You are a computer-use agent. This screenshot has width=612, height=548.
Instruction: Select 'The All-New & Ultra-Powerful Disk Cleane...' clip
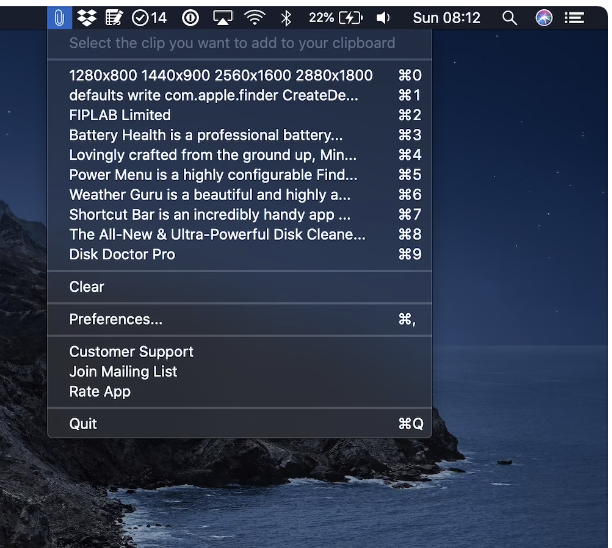239,235
